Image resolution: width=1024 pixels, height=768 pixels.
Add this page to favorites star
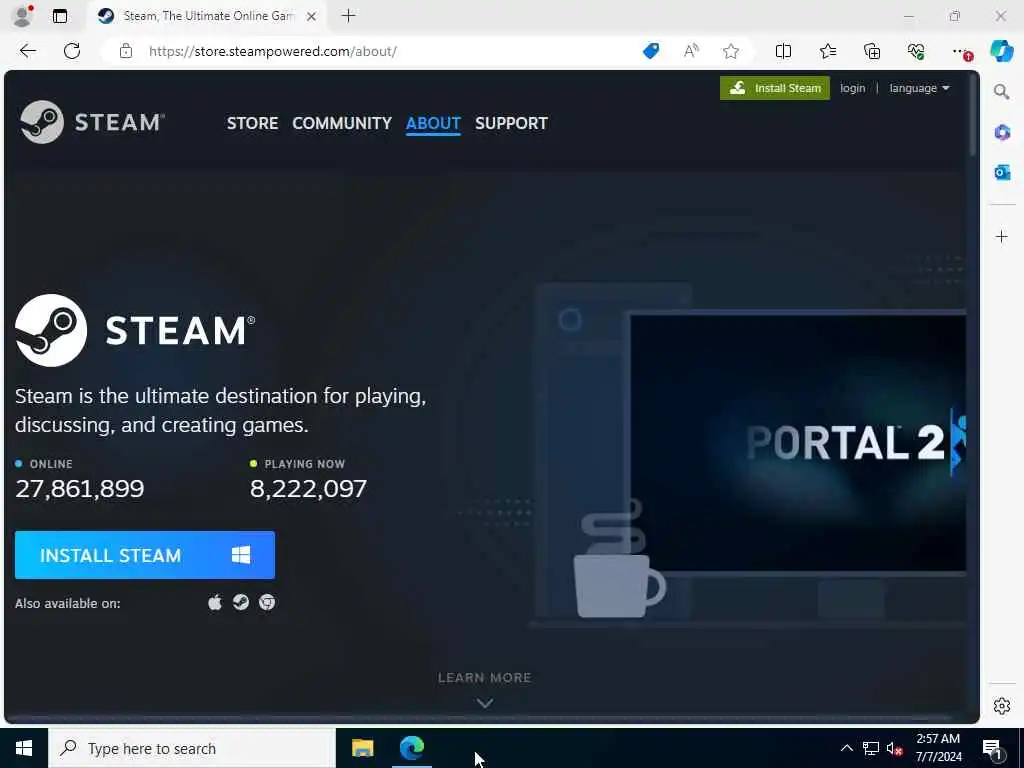[x=731, y=51]
